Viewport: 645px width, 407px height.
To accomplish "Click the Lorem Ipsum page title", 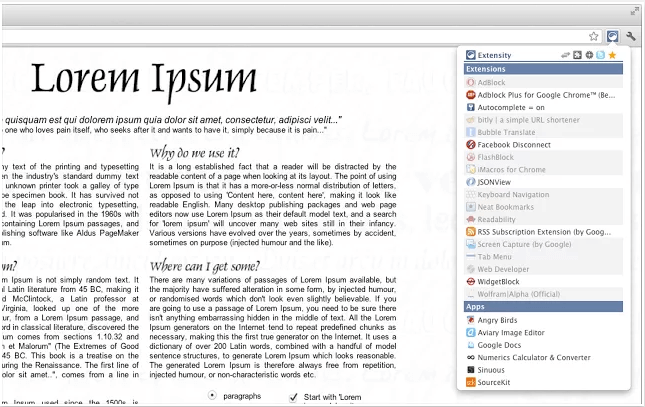I will (144, 80).
